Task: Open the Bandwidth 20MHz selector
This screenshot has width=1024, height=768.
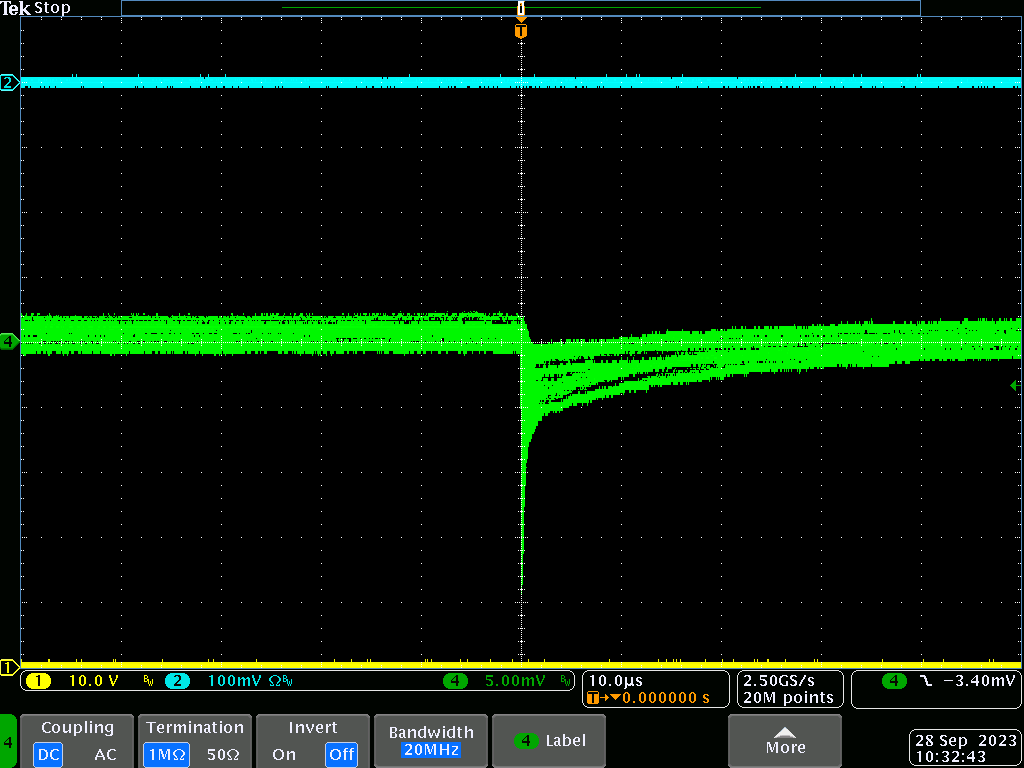Action: (x=430, y=741)
